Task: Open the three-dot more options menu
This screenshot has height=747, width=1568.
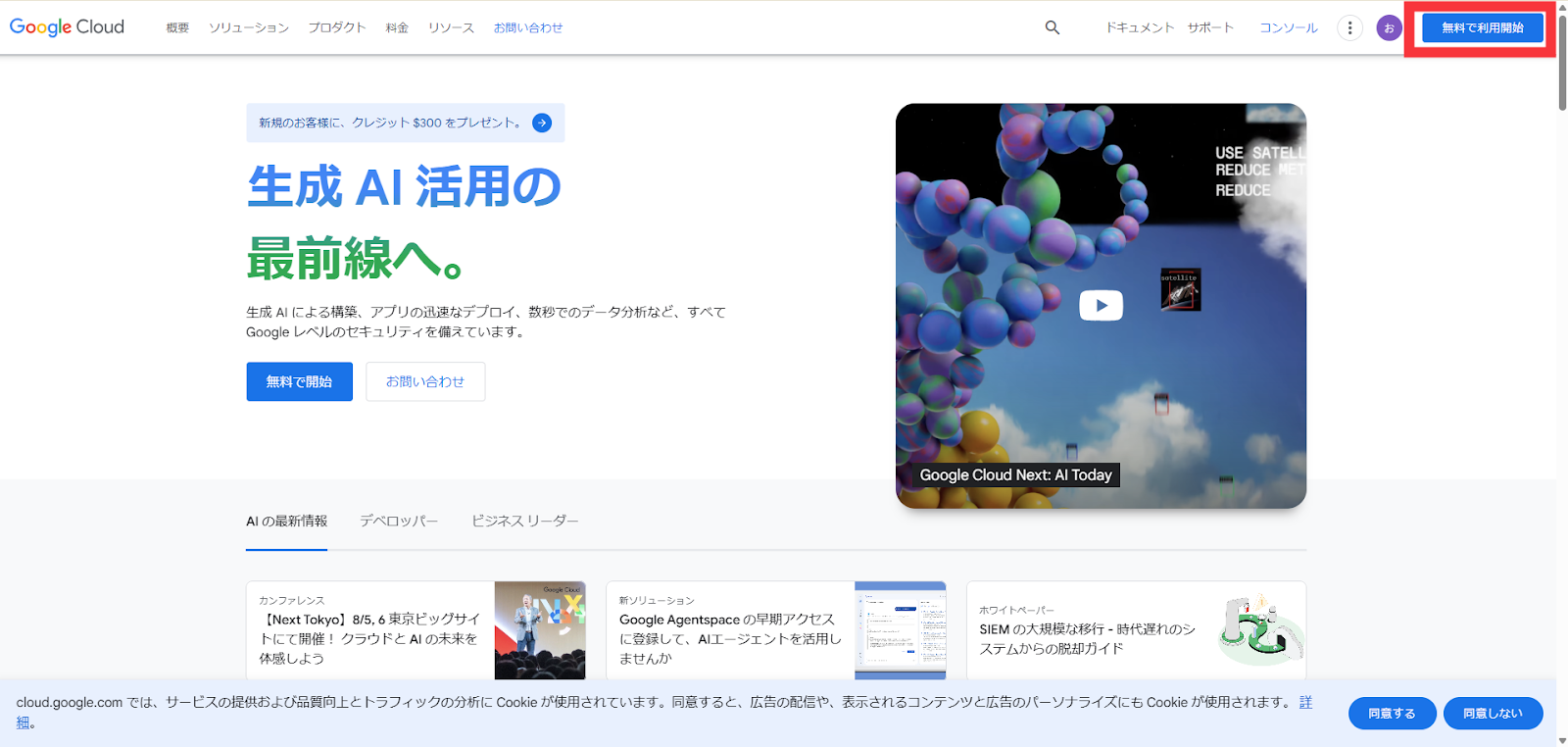Action: pos(1349,27)
